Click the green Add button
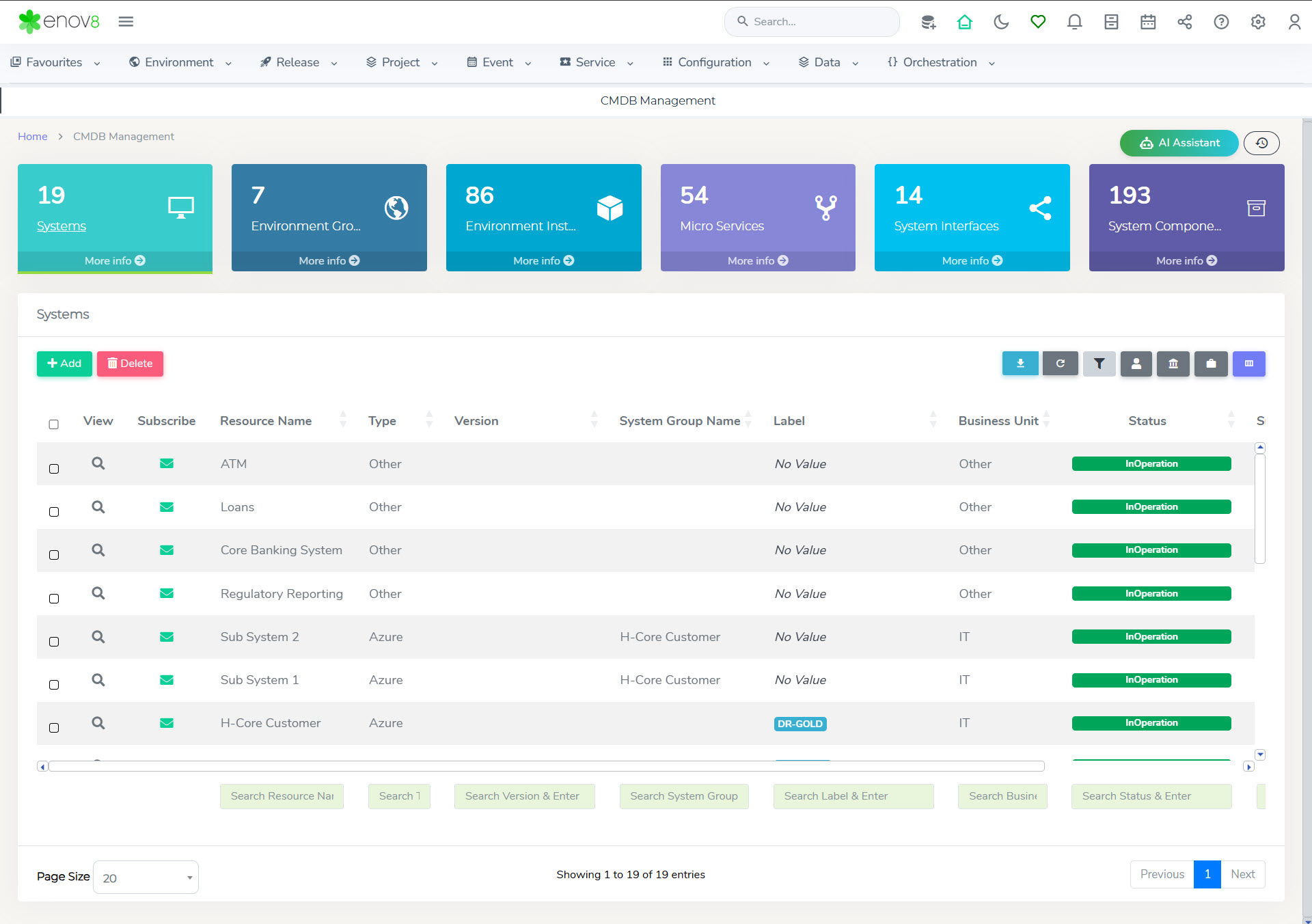This screenshot has width=1312, height=924. pyautogui.click(x=64, y=364)
